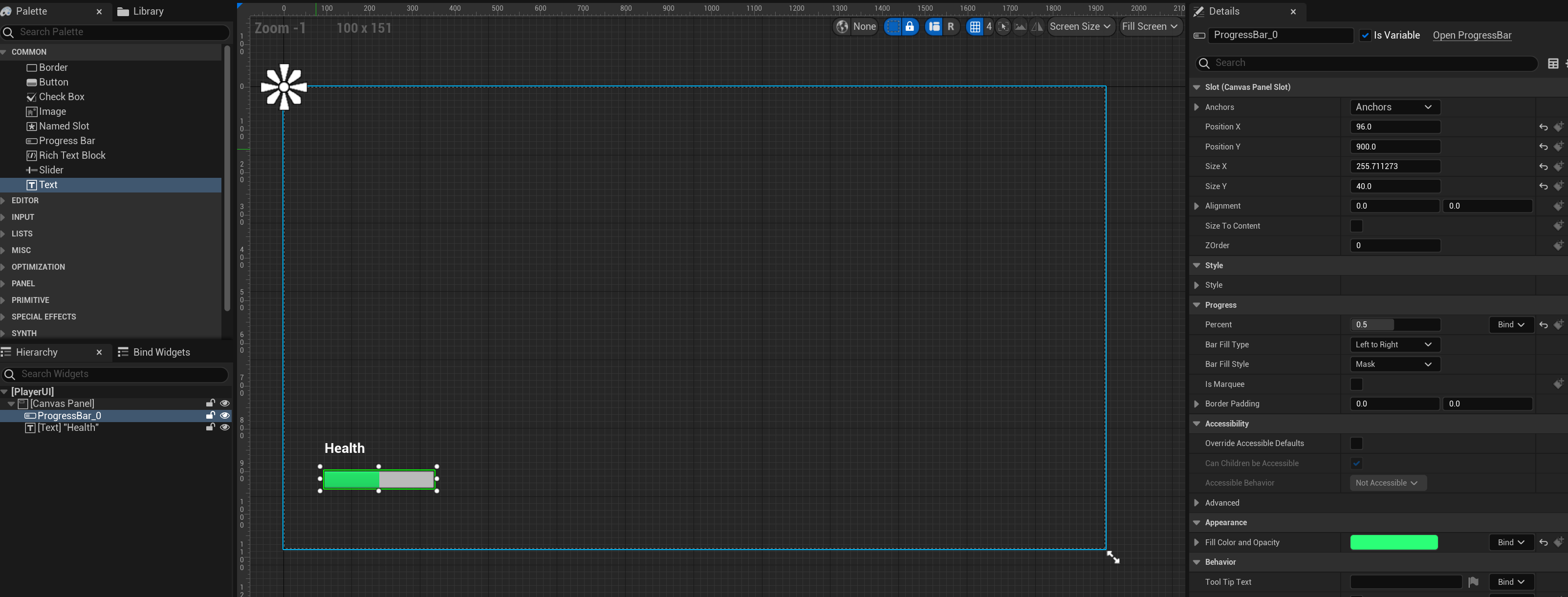The width and height of the screenshot is (1568, 597).
Task: Click the layout lock padlock icon
Action: coord(910,27)
